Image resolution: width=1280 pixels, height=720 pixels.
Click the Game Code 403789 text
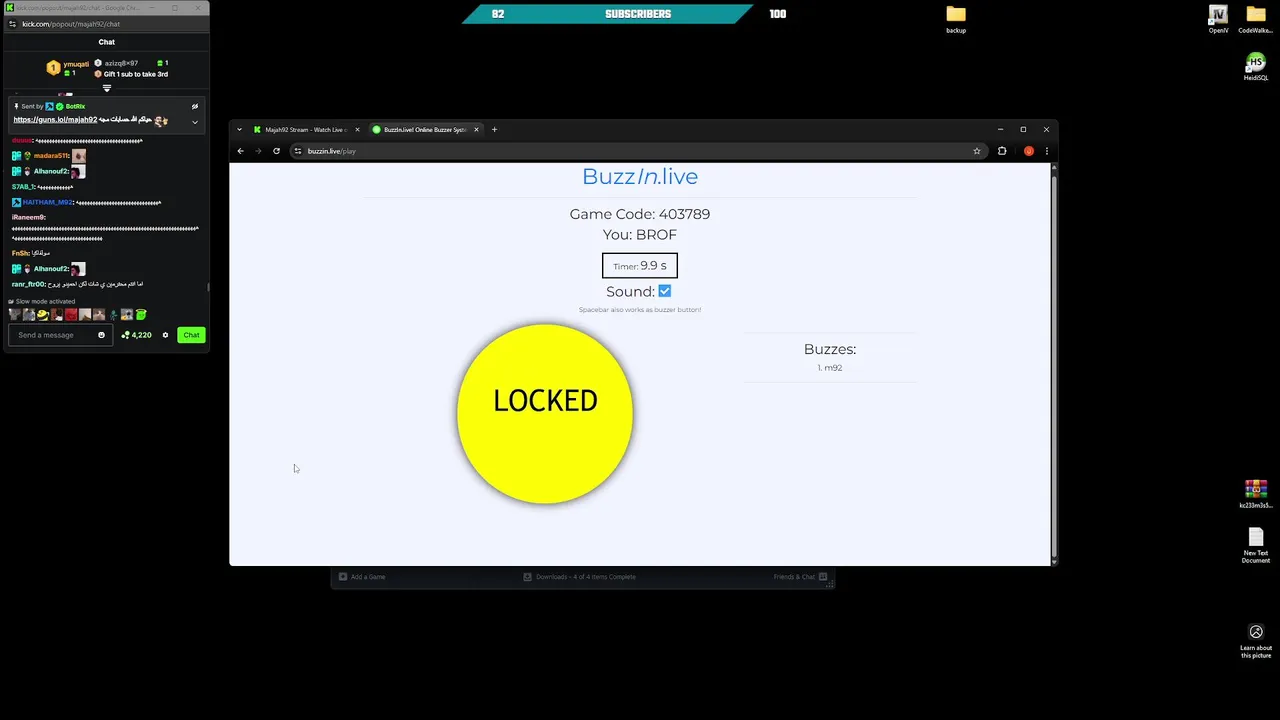(640, 214)
